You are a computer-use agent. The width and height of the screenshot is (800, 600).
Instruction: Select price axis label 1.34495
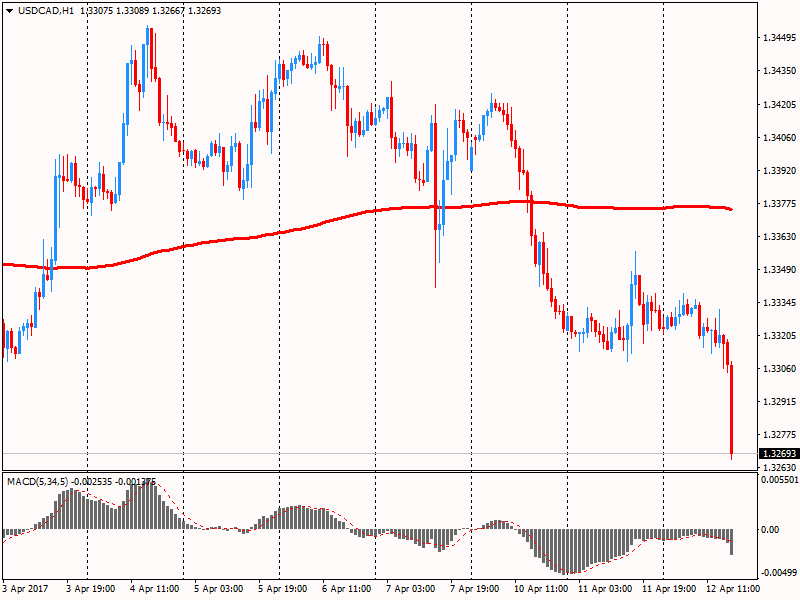click(x=779, y=38)
